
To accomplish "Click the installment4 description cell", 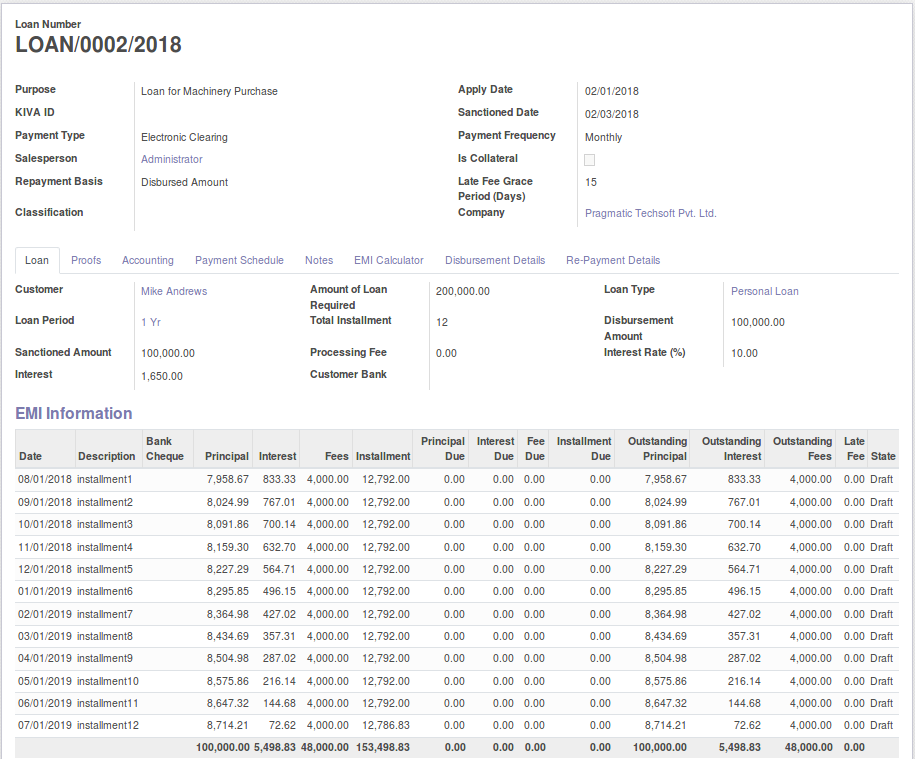I will click(x=104, y=547).
